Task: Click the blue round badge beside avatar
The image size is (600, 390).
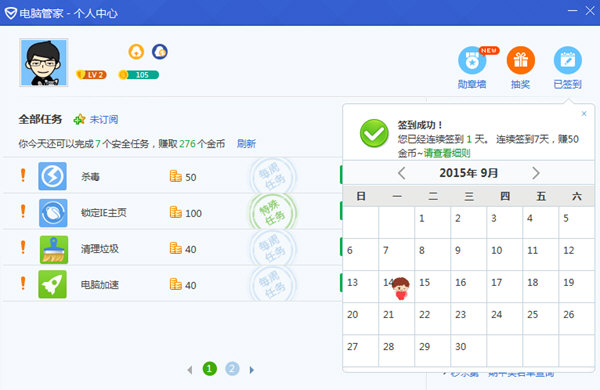Action: pos(160,52)
